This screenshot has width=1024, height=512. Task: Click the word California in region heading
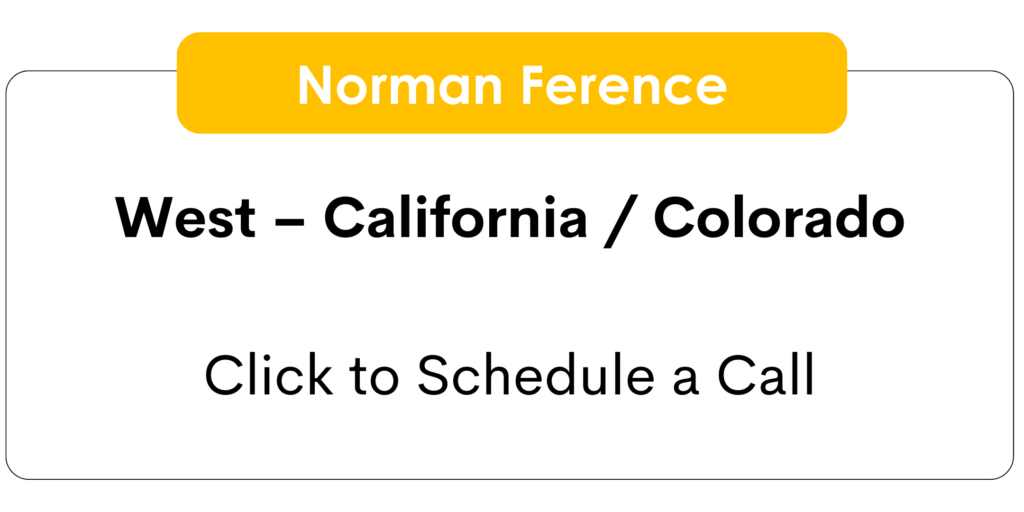[x=455, y=217]
